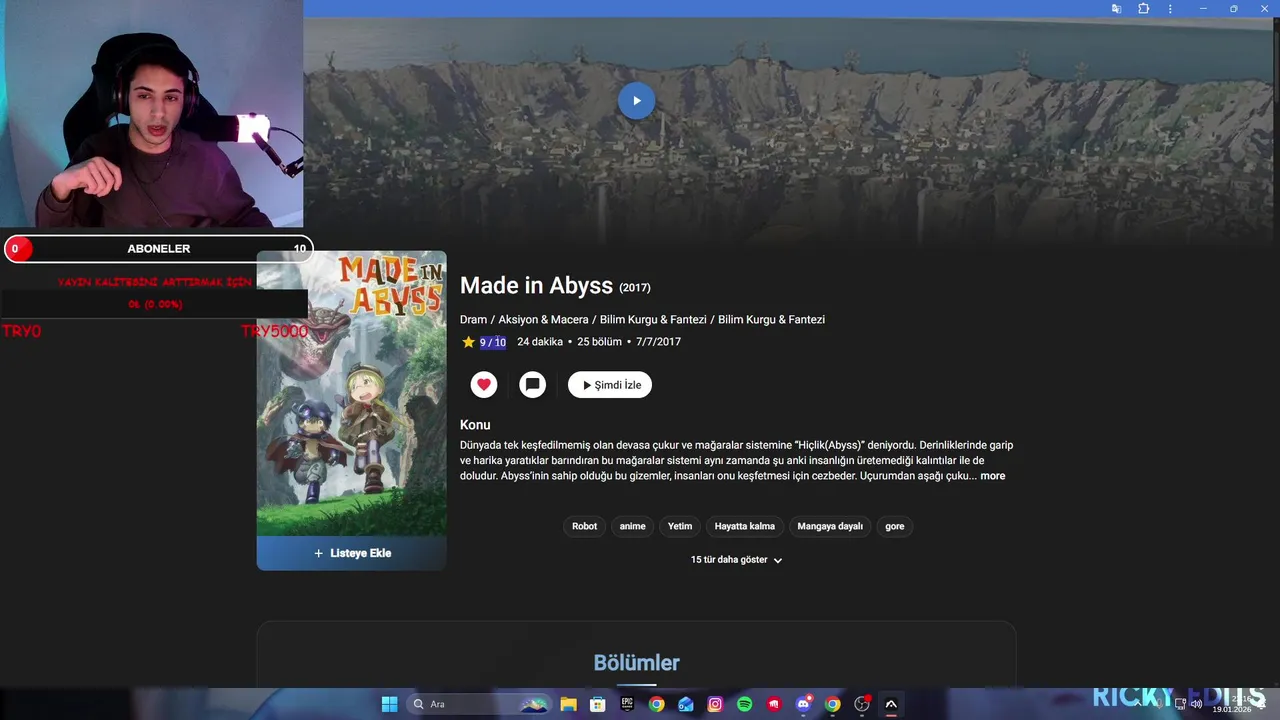Viewport: 1280px width, 720px height.
Task: Select the Robot tag
Action: [x=585, y=526]
